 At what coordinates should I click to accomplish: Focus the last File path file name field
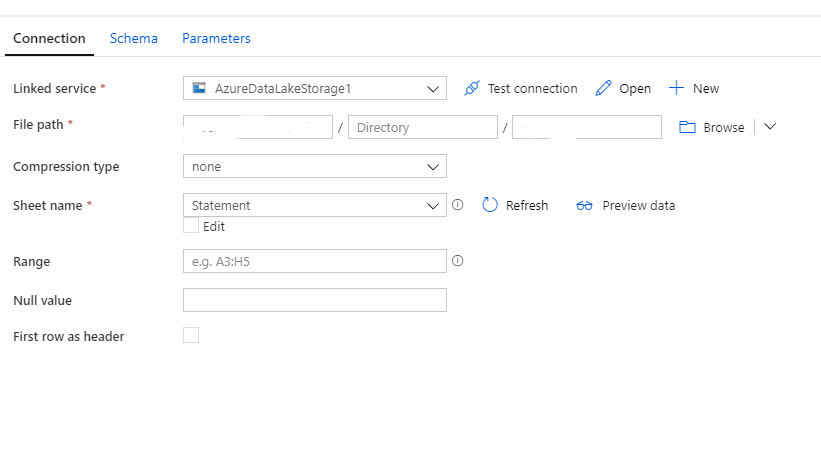pyautogui.click(x=586, y=127)
